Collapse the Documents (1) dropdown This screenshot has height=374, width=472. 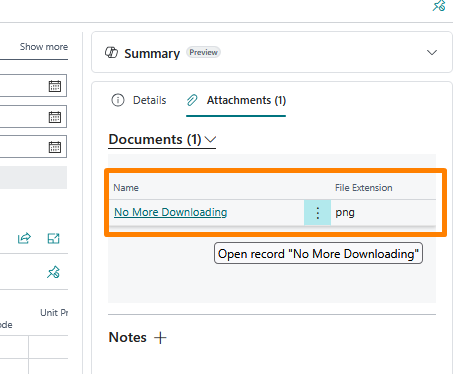click(x=210, y=139)
